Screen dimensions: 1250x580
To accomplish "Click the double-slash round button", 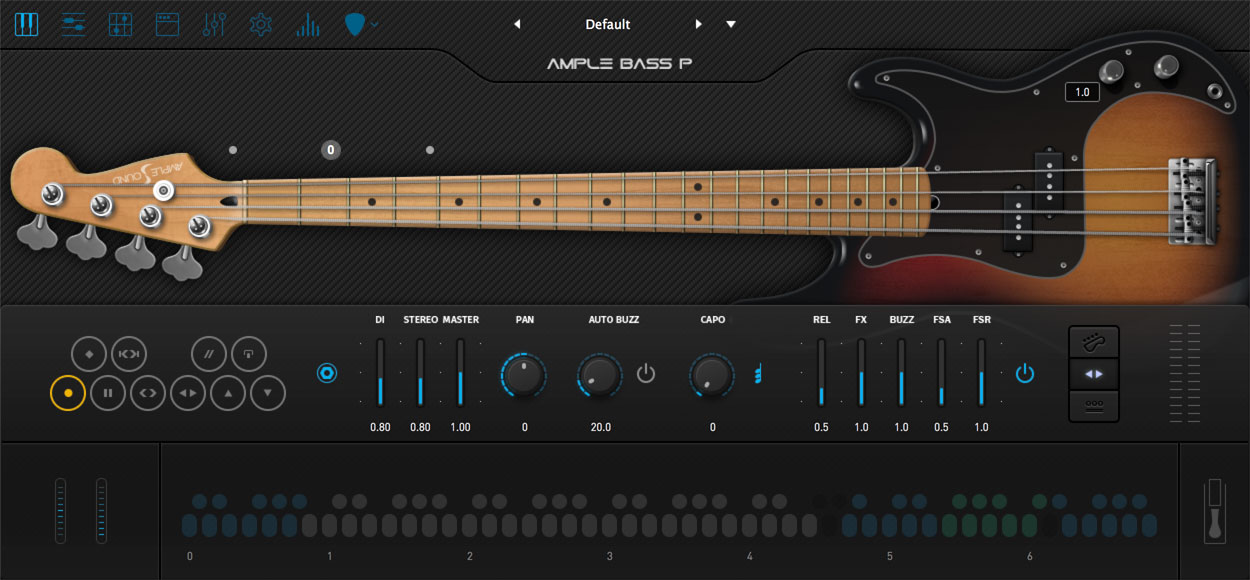I will coord(209,354).
